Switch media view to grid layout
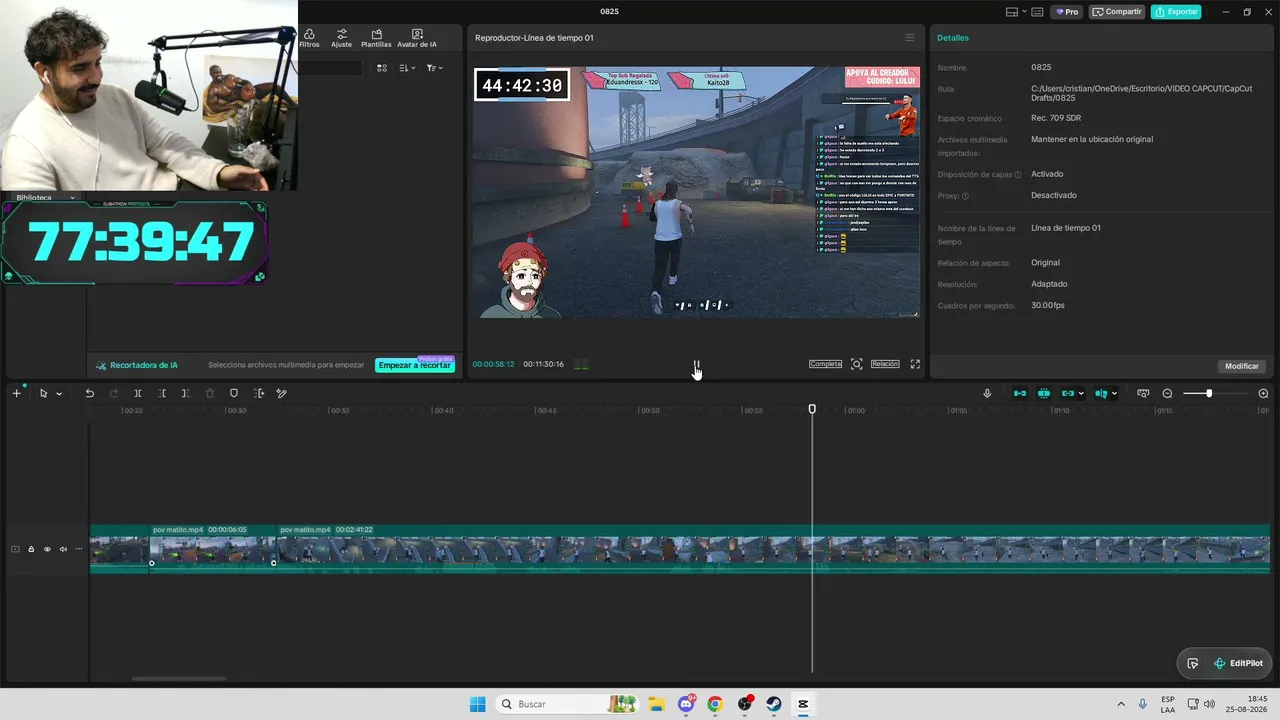Screen dimensions: 1280x720 [x=382, y=68]
